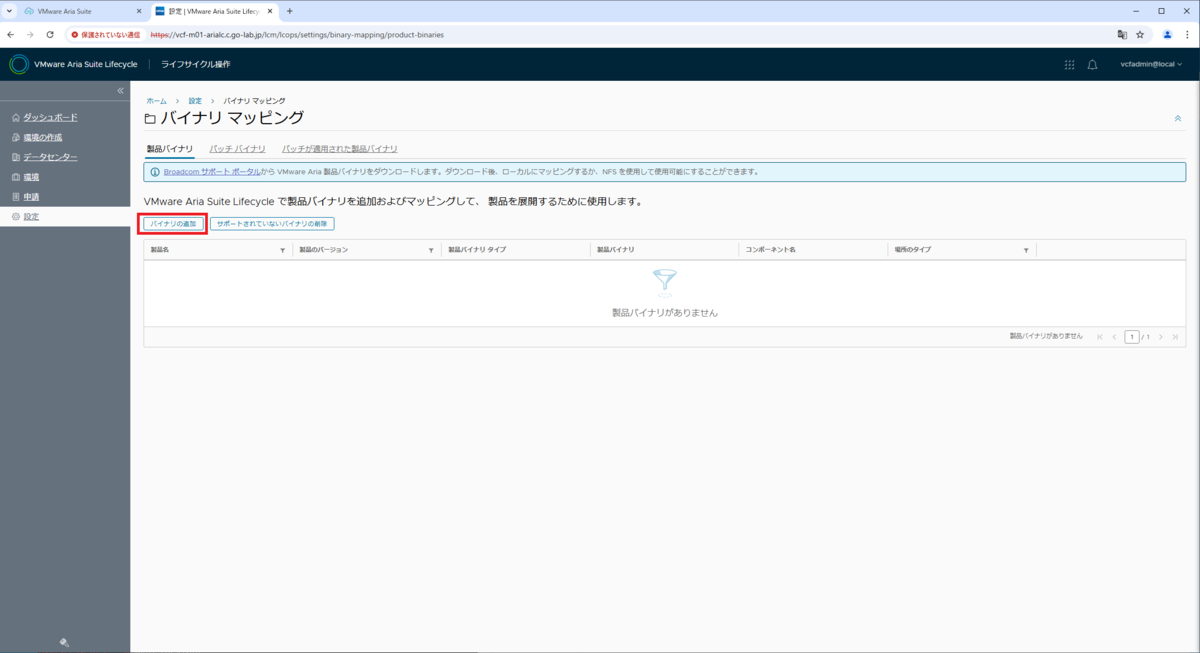Click the ライフサイクル操作 header label

196,65
